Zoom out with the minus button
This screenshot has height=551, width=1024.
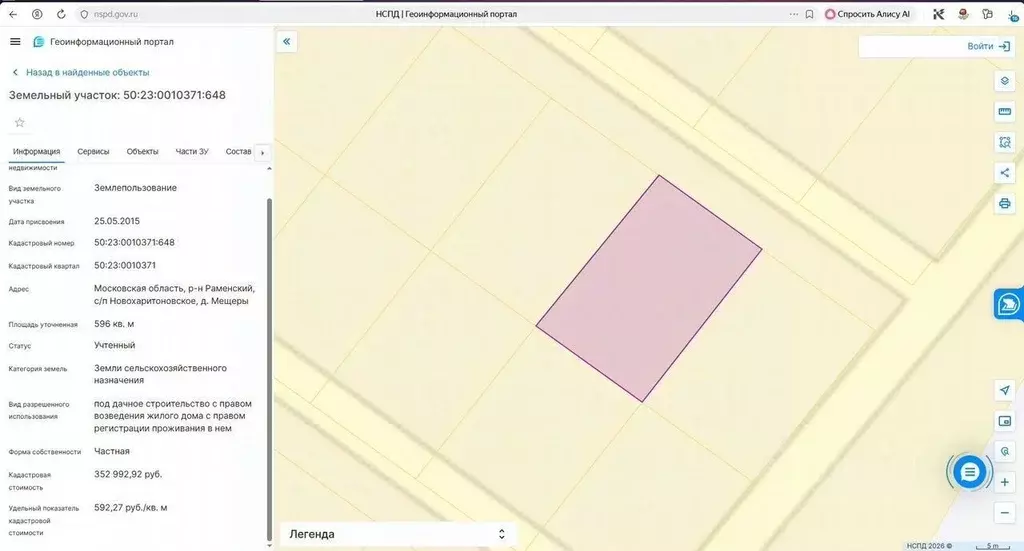pos(1004,513)
